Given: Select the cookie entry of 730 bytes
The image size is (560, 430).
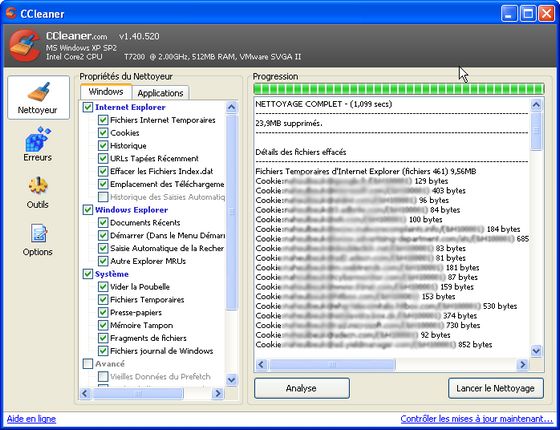Looking at the screenshot, I should [368, 325].
